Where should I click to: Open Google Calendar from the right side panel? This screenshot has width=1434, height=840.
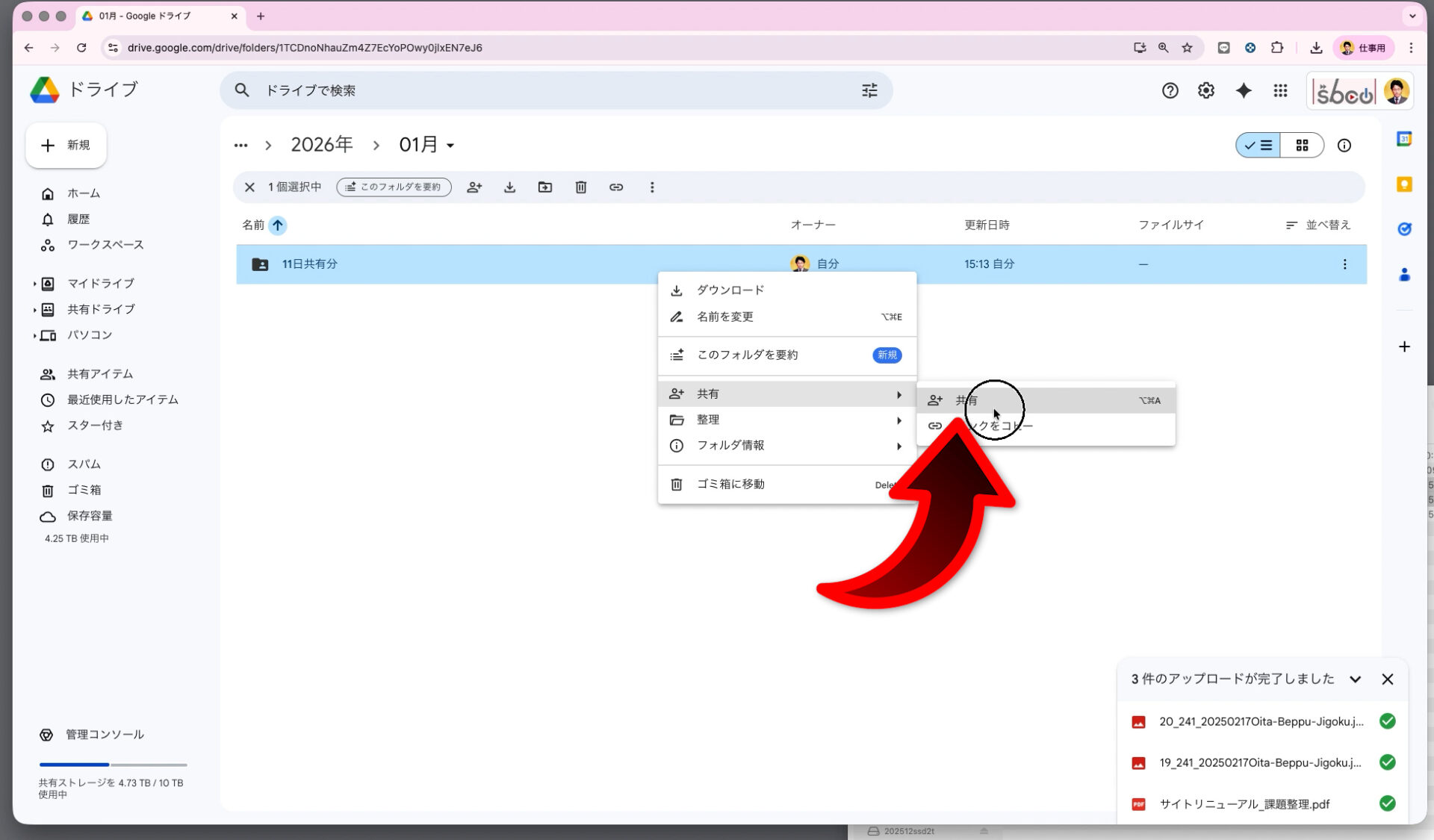coord(1405,138)
